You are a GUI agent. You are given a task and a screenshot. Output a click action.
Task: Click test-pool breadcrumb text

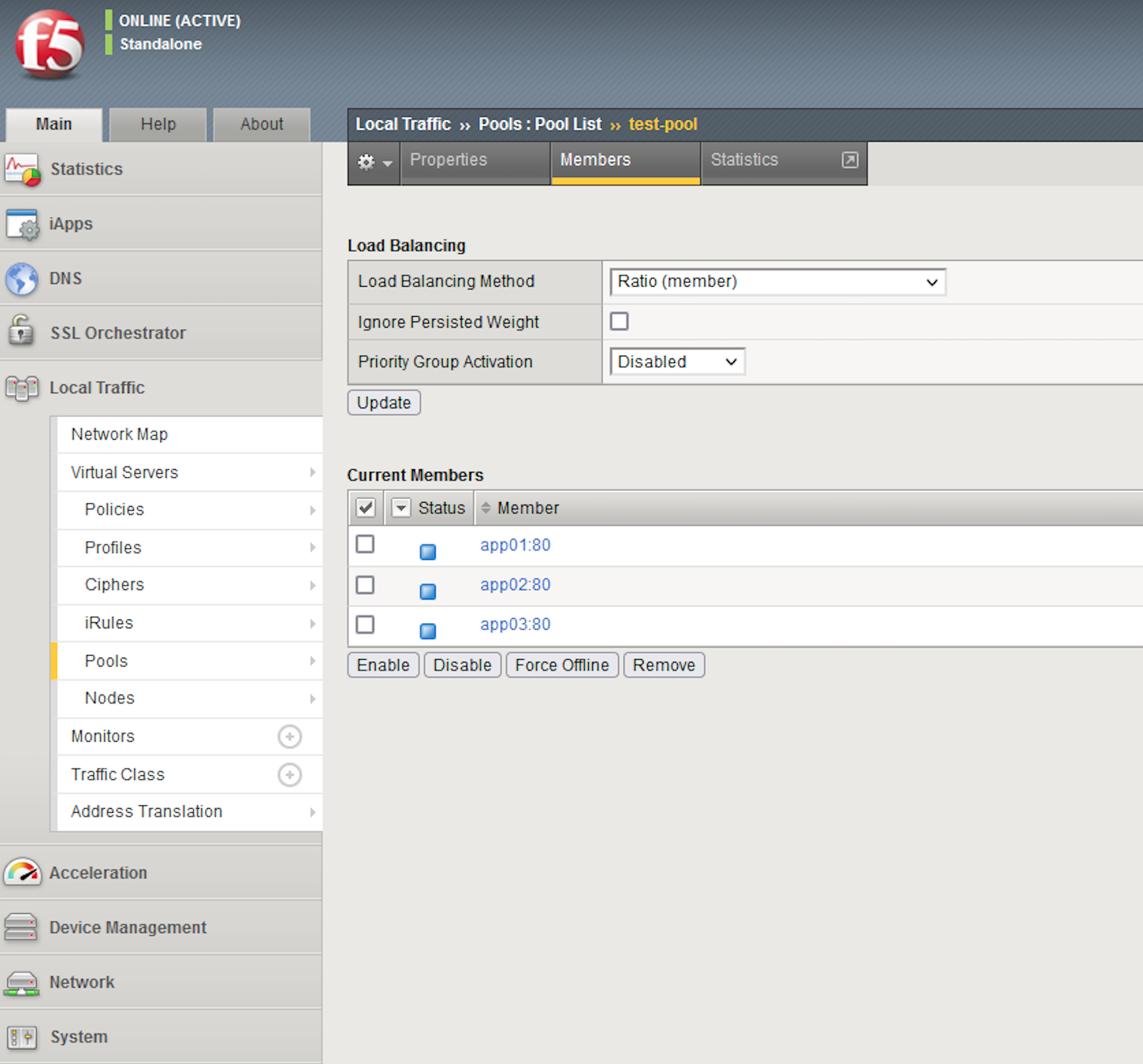(x=663, y=124)
